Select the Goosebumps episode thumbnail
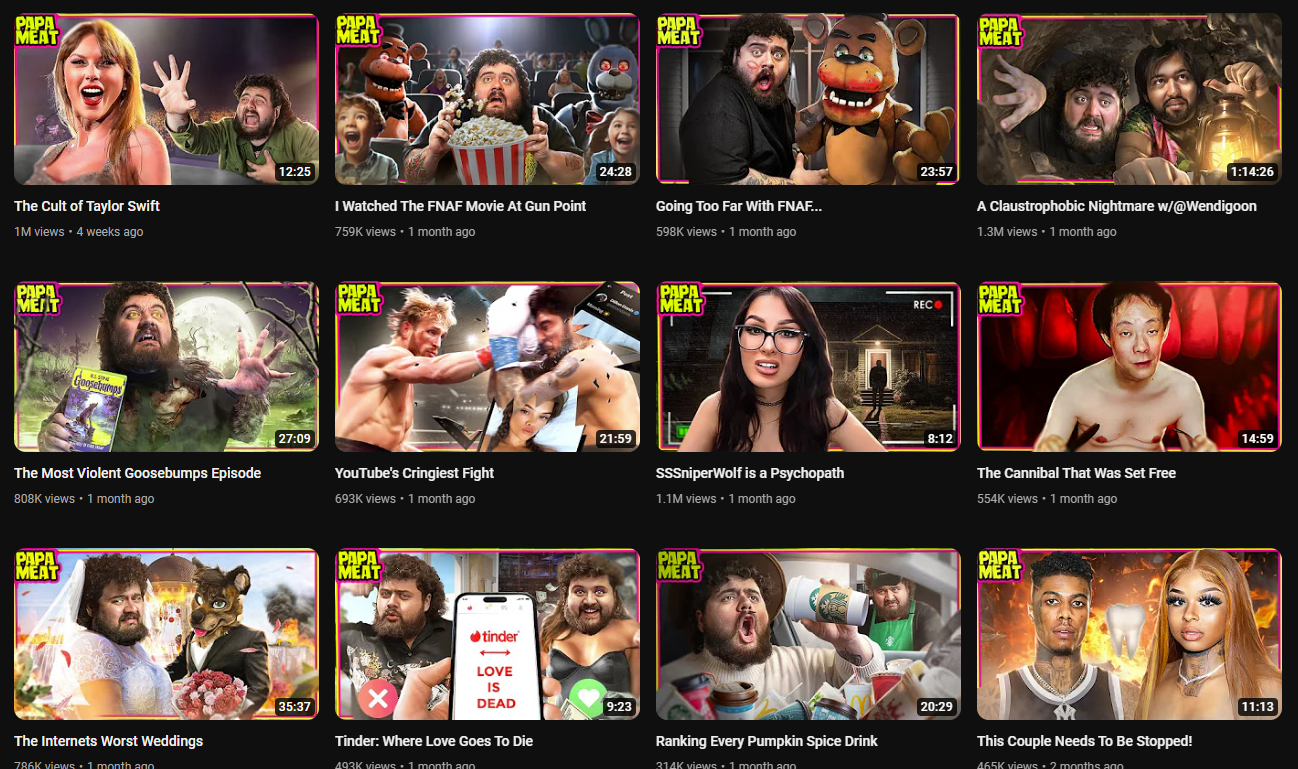1298x769 pixels. coord(166,367)
